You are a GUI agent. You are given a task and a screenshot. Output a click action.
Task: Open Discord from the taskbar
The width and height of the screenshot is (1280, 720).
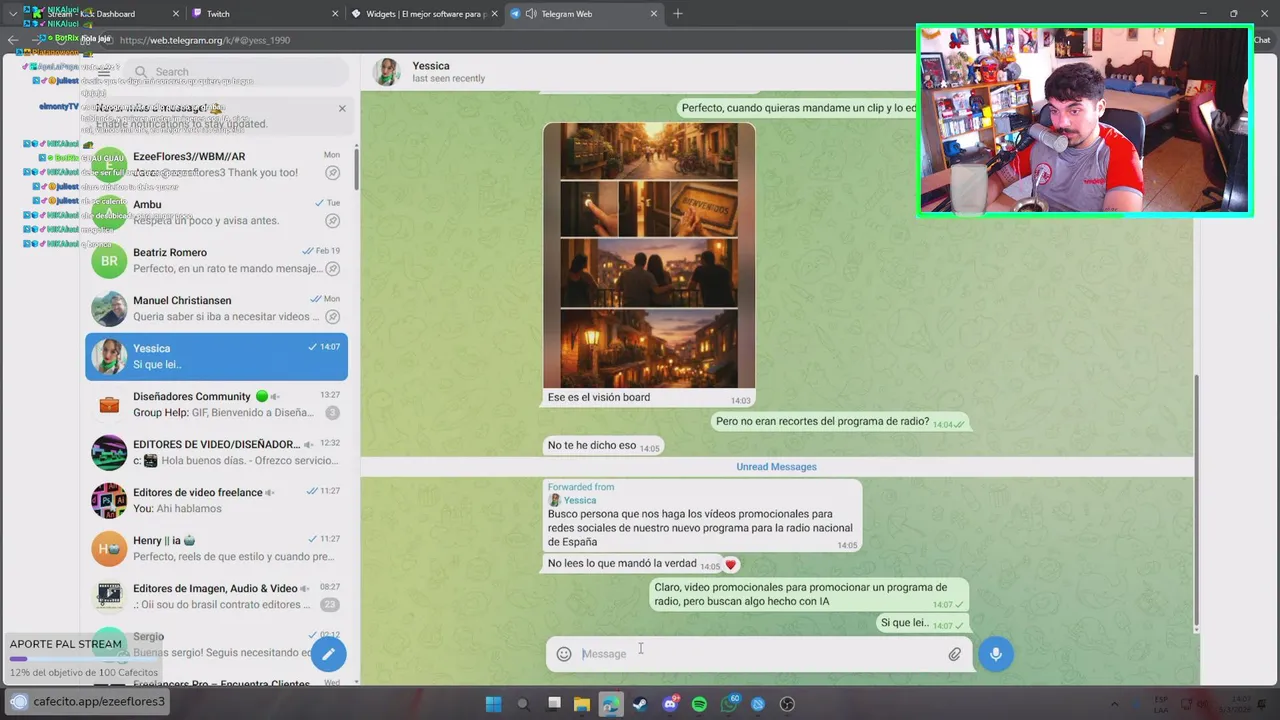point(670,704)
